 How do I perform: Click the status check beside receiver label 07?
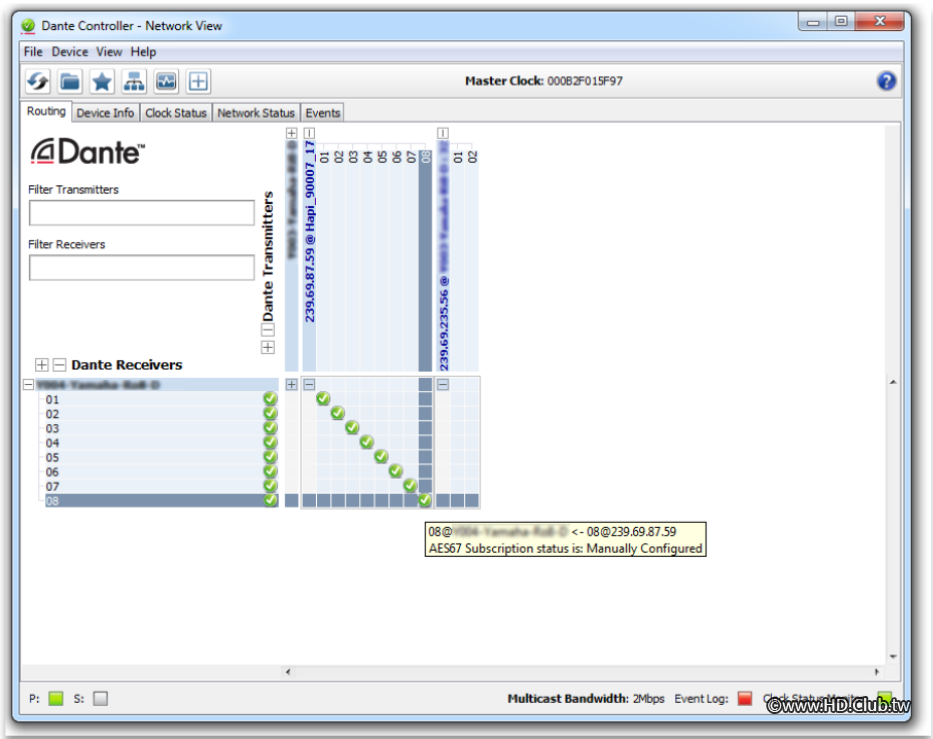271,486
